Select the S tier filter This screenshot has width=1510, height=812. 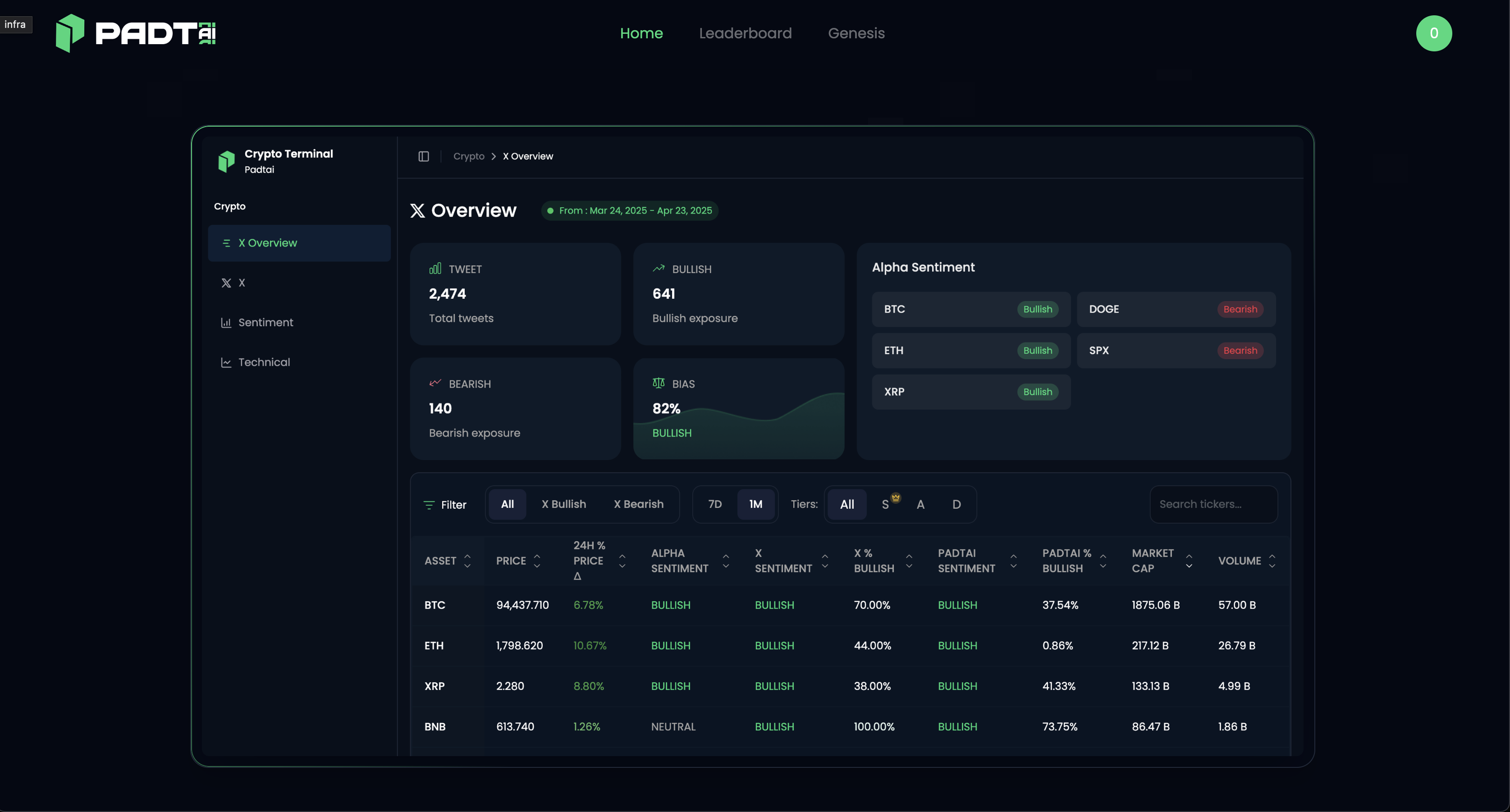click(886, 504)
